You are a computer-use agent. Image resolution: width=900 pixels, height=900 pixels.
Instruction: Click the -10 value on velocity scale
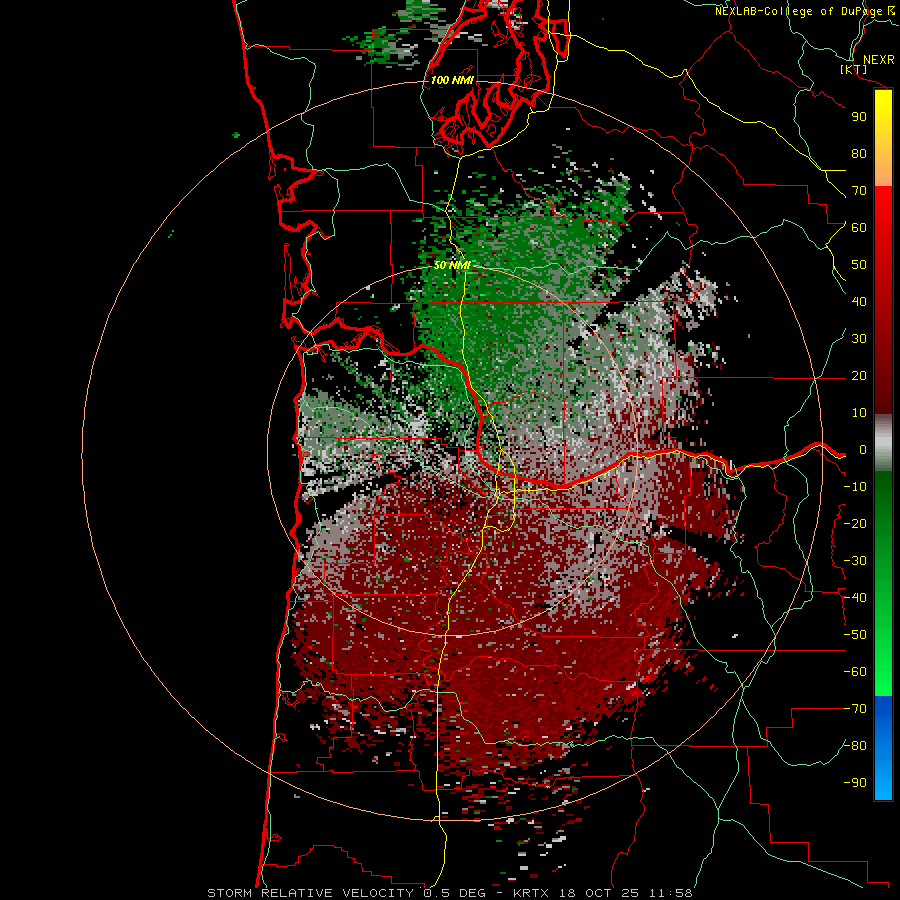coord(855,487)
